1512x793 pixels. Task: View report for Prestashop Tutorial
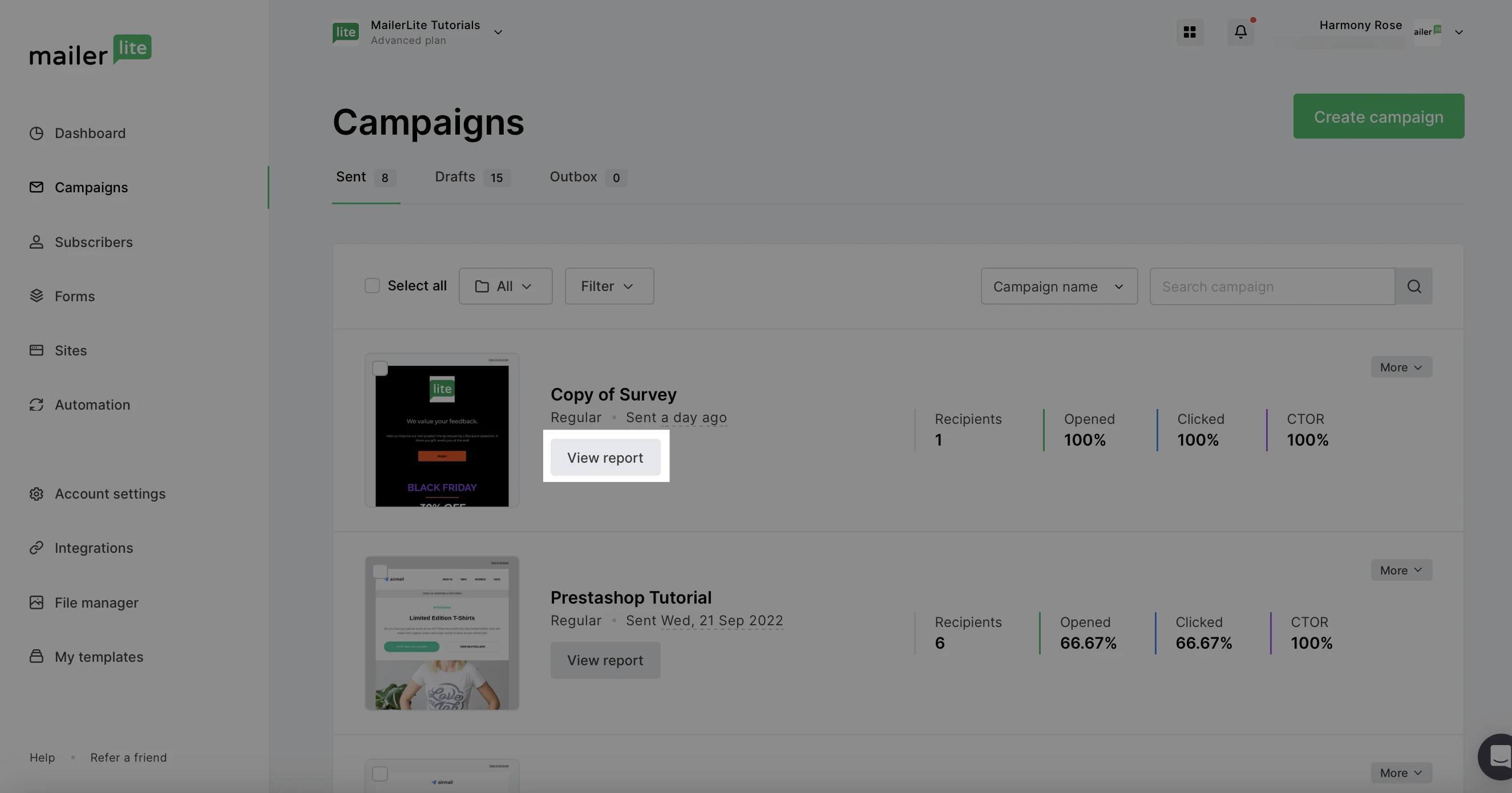(x=605, y=660)
